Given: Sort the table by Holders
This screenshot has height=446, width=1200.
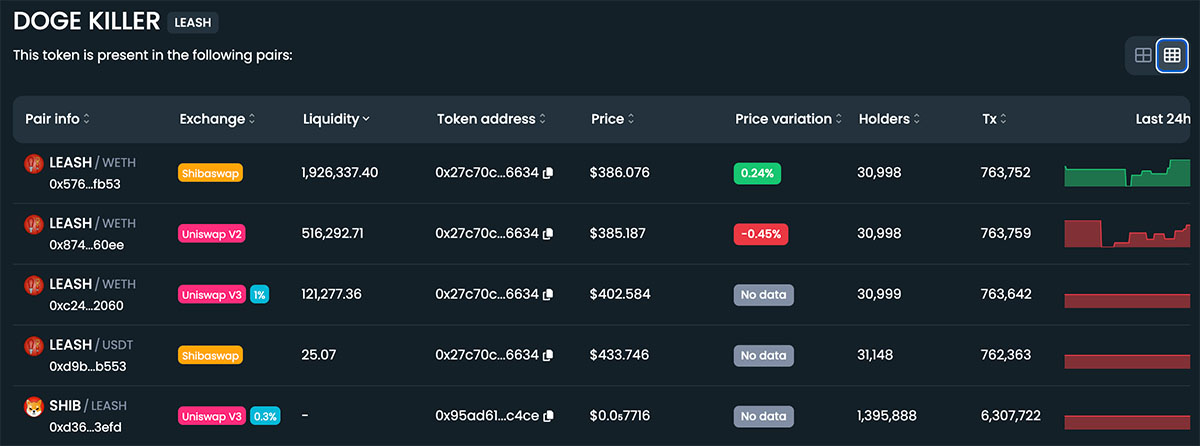Looking at the screenshot, I should (x=890, y=119).
